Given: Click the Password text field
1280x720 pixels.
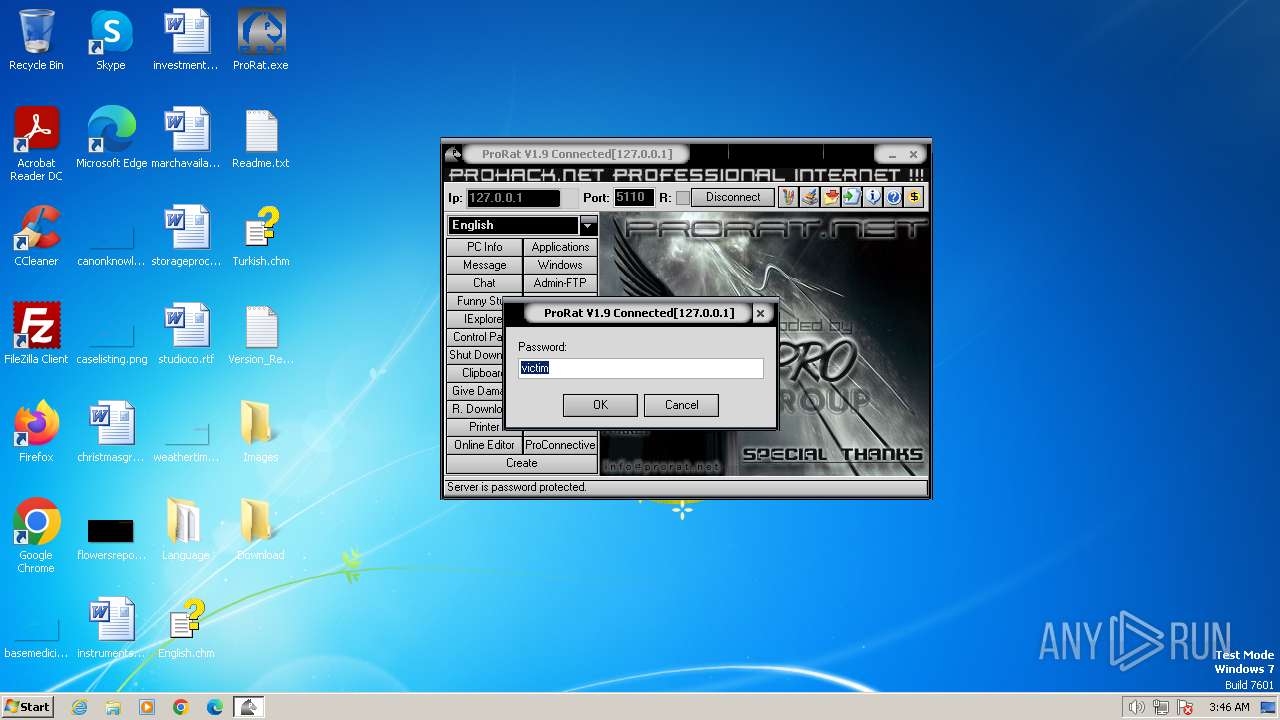Looking at the screenshot, I should pos(641,368).
